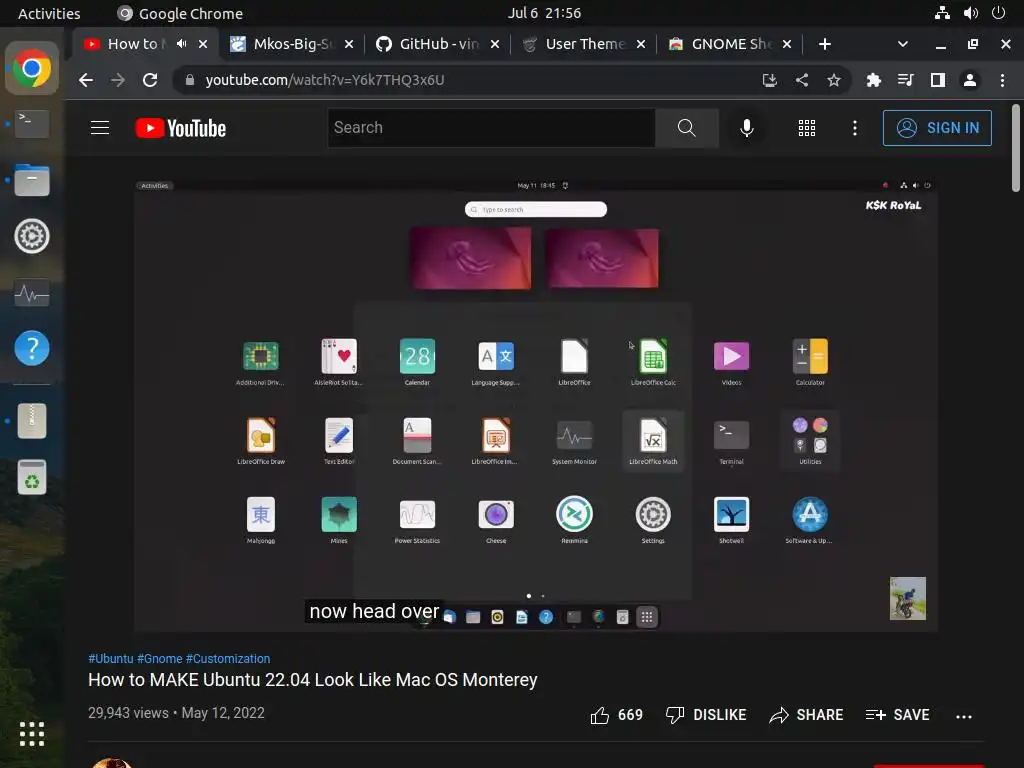Close the GitHub tab

click(x=495, y=44)
